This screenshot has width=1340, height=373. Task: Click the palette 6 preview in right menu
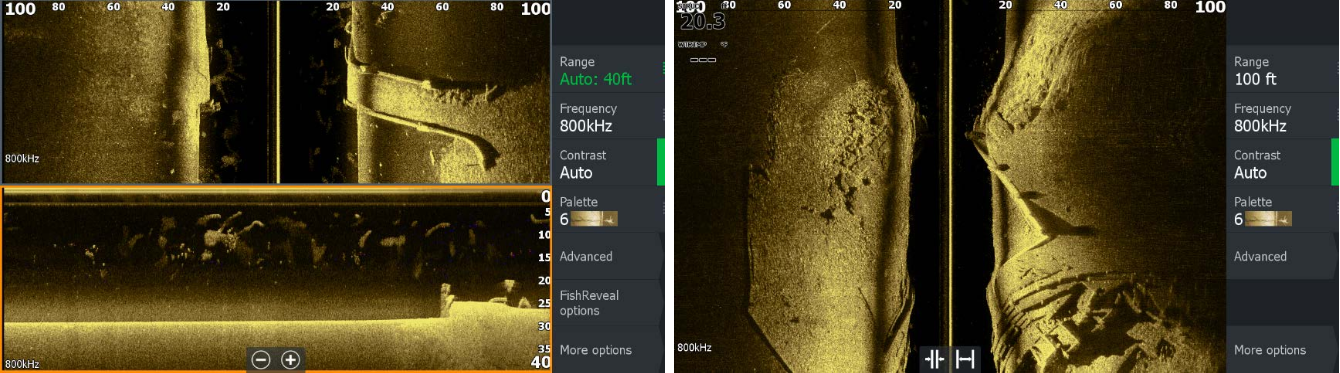click(1269, 219)
